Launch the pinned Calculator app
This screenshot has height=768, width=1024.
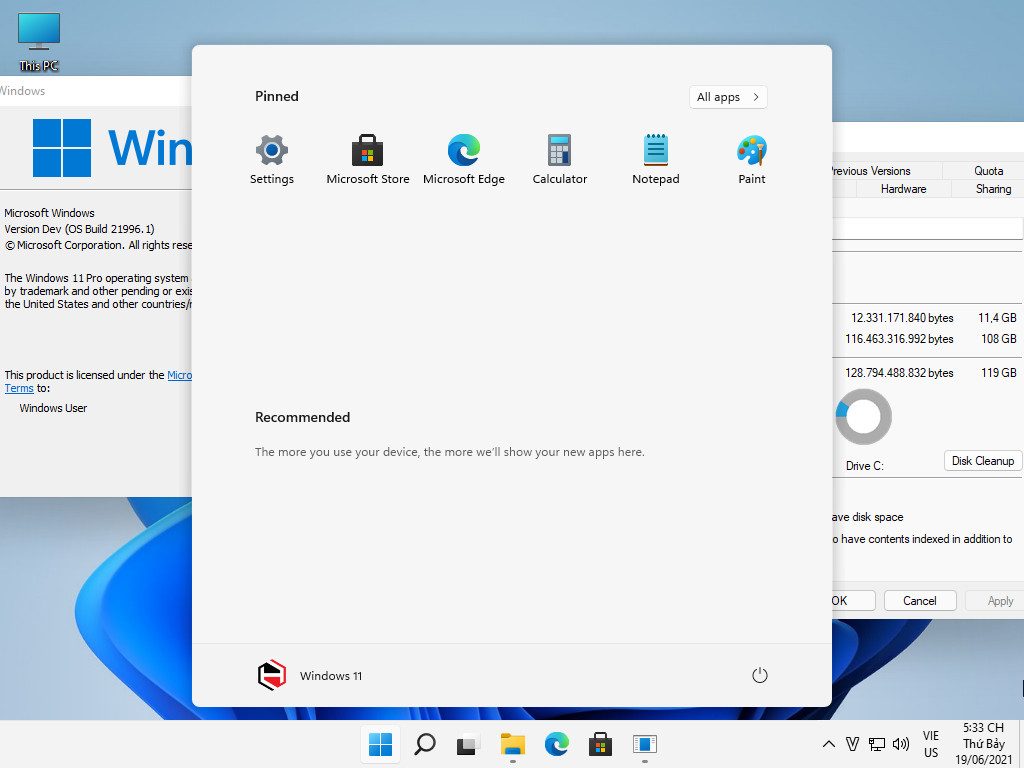[x=560, y=159]
